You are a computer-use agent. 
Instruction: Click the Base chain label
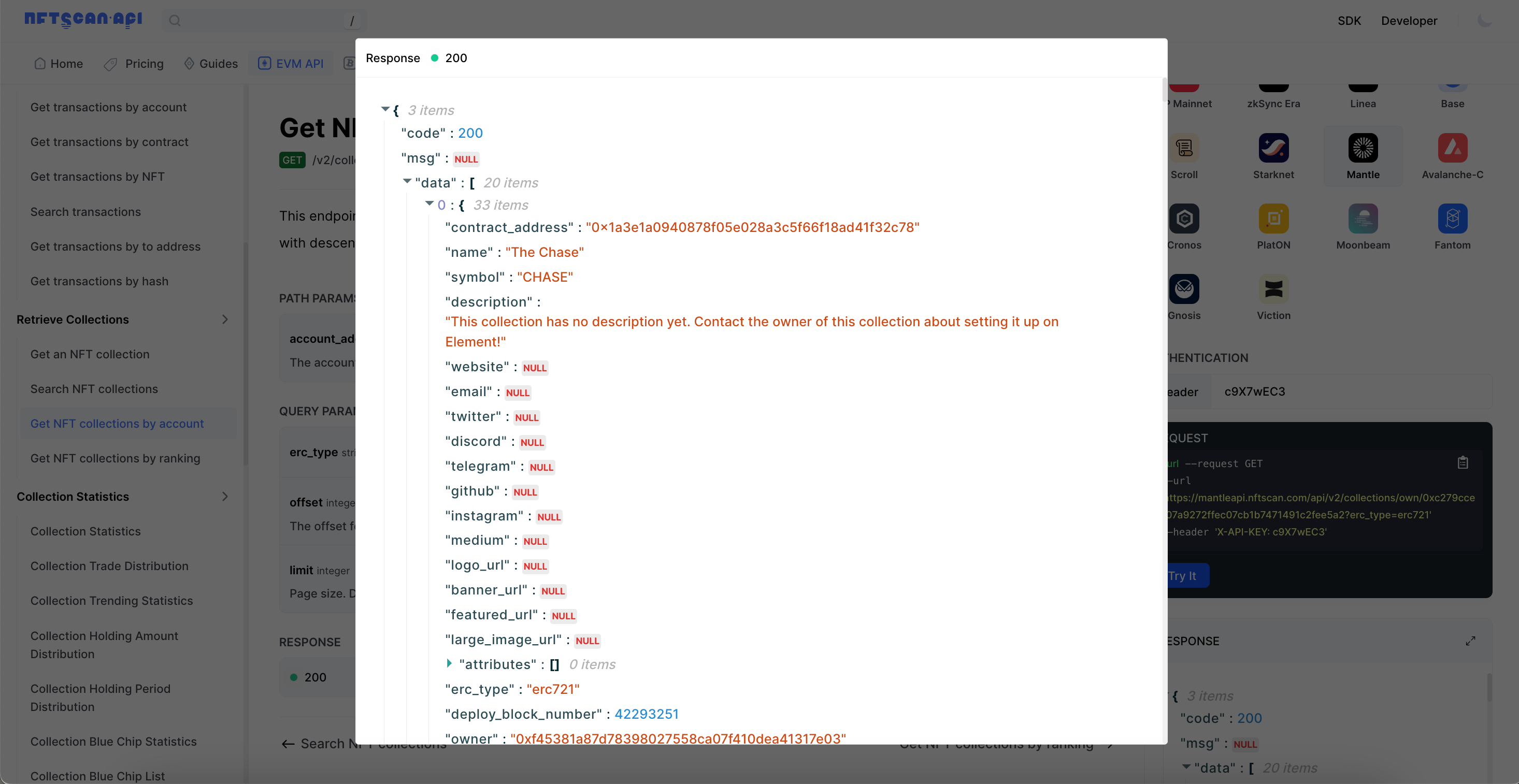point(1452,103)
